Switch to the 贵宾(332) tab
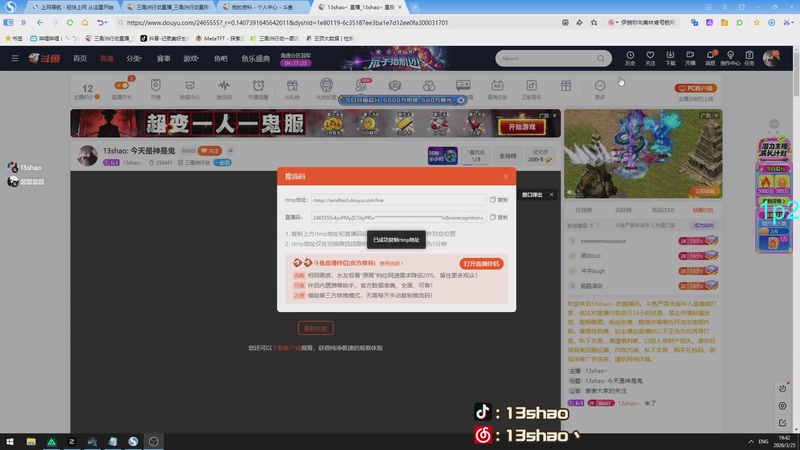Image resolution: width=800 pixels, height=450 pixels. pos(663,210)
